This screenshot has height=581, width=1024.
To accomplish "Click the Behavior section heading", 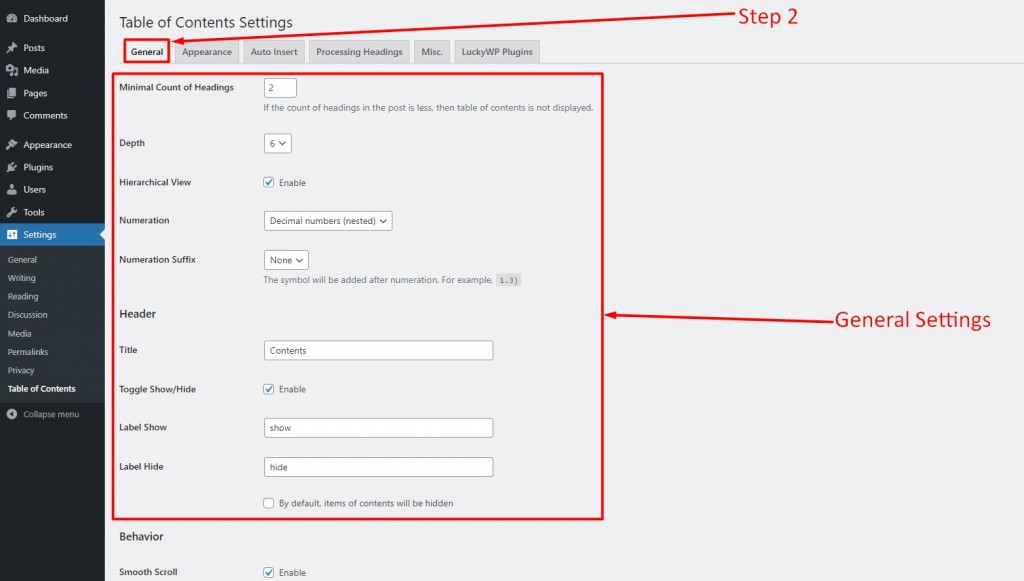I will tap(141, 536).
